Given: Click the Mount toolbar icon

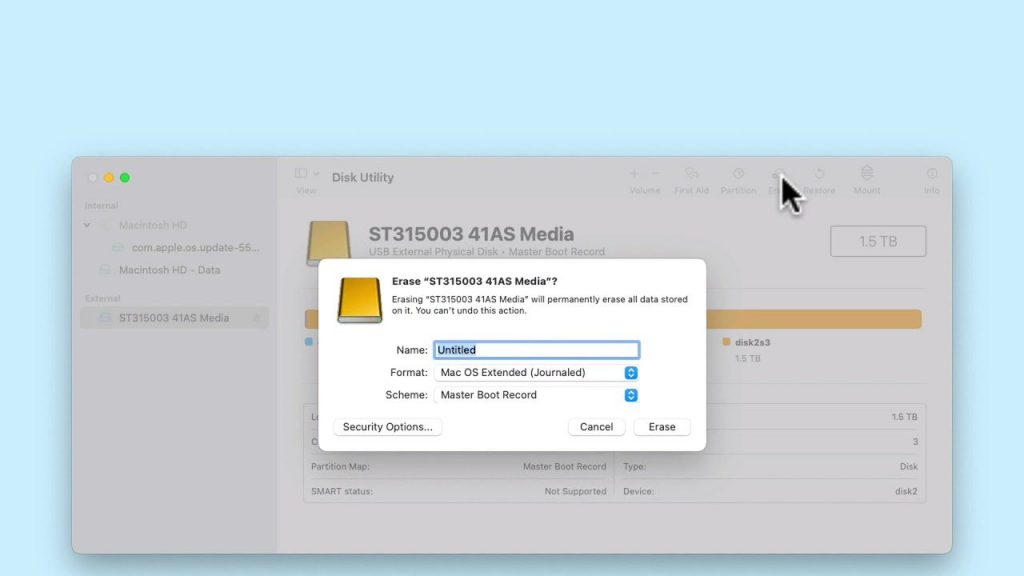Looking at the screenshot, I should point(867,172).
